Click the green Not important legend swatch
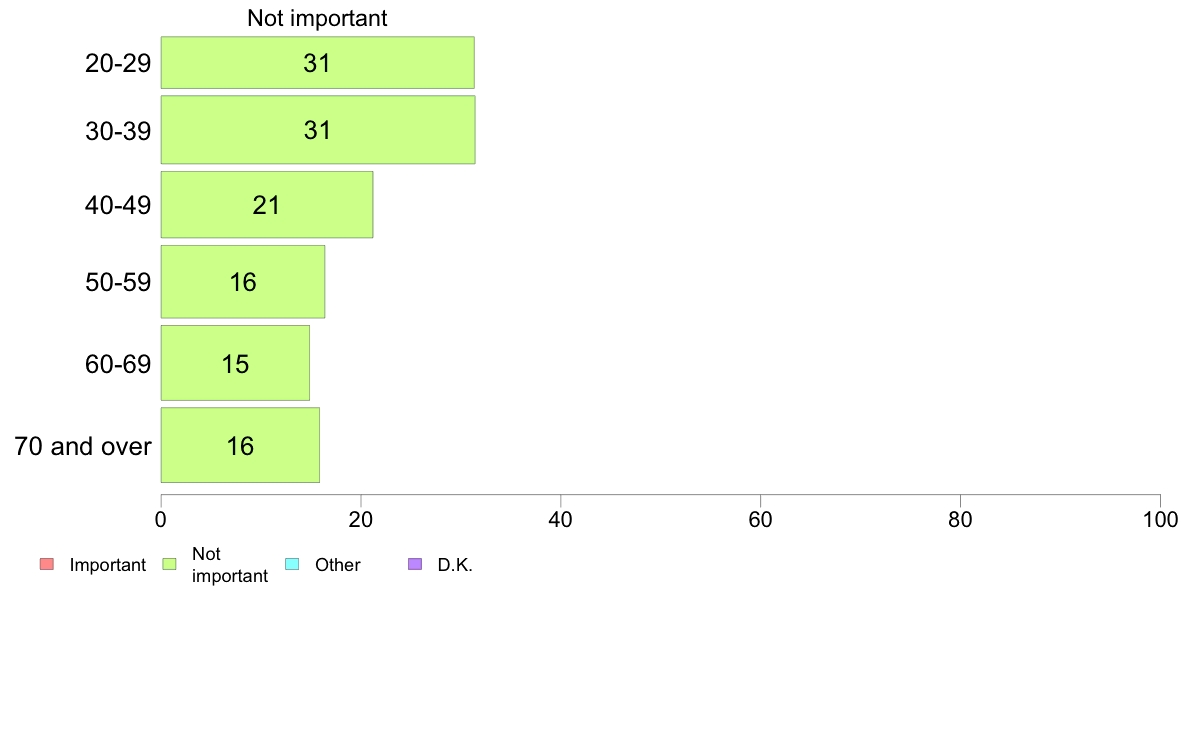This screenshot has width=1188, height=736. pyautogui.click(x=170, y=564)
